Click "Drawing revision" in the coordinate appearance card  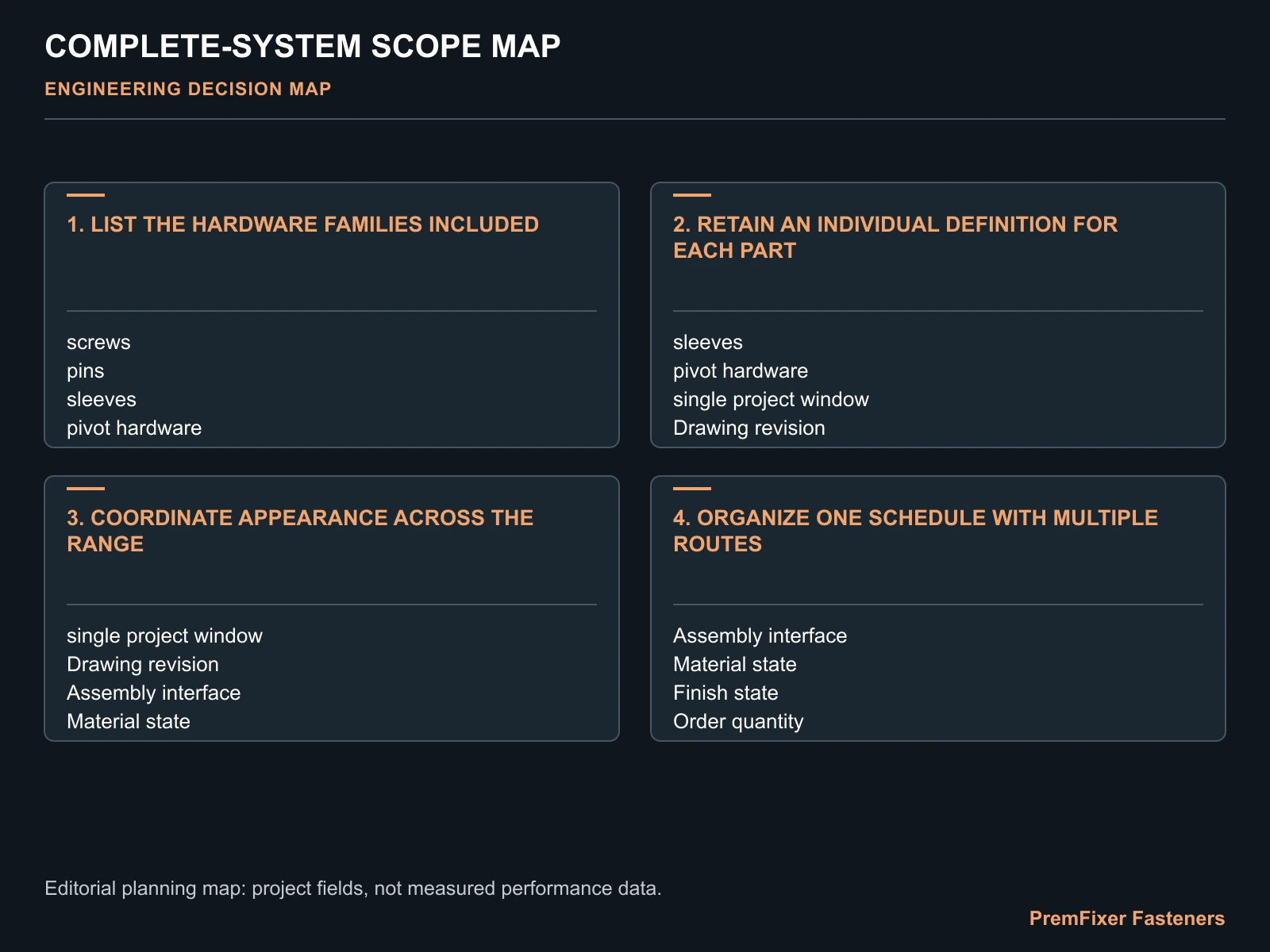click(x=143, y=665)
